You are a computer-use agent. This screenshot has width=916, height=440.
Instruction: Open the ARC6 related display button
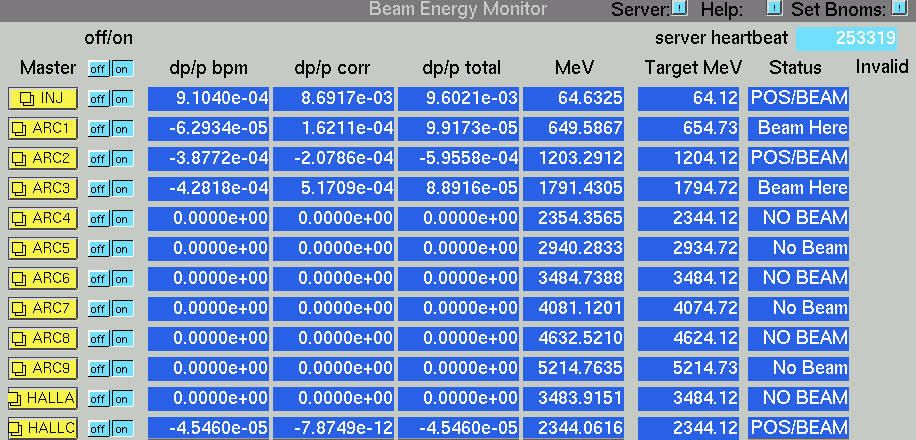(43, 279)
